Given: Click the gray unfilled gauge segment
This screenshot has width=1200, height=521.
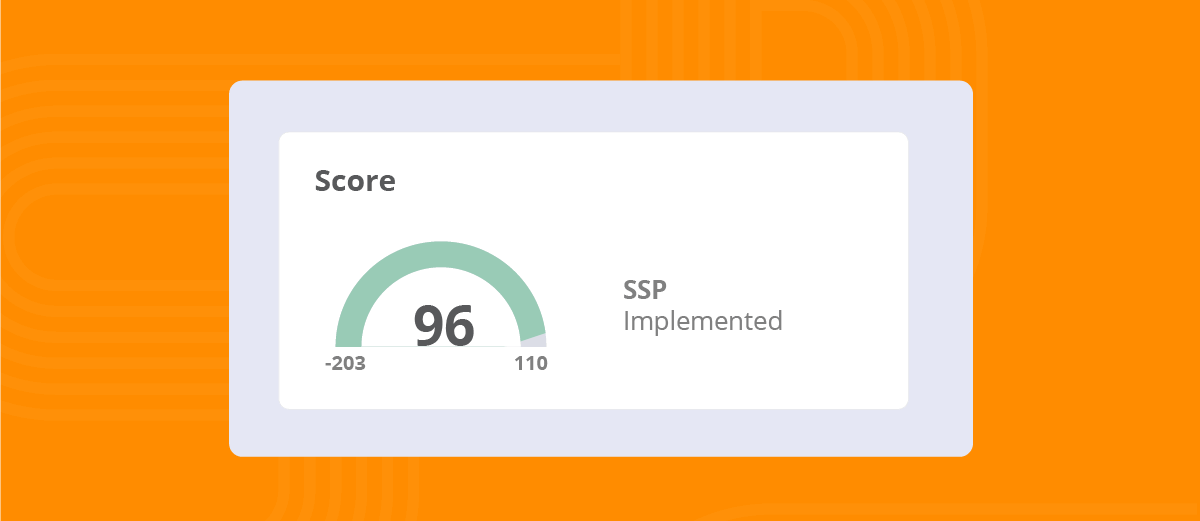Looking at the screenshot, I should [x=534, y=341].
